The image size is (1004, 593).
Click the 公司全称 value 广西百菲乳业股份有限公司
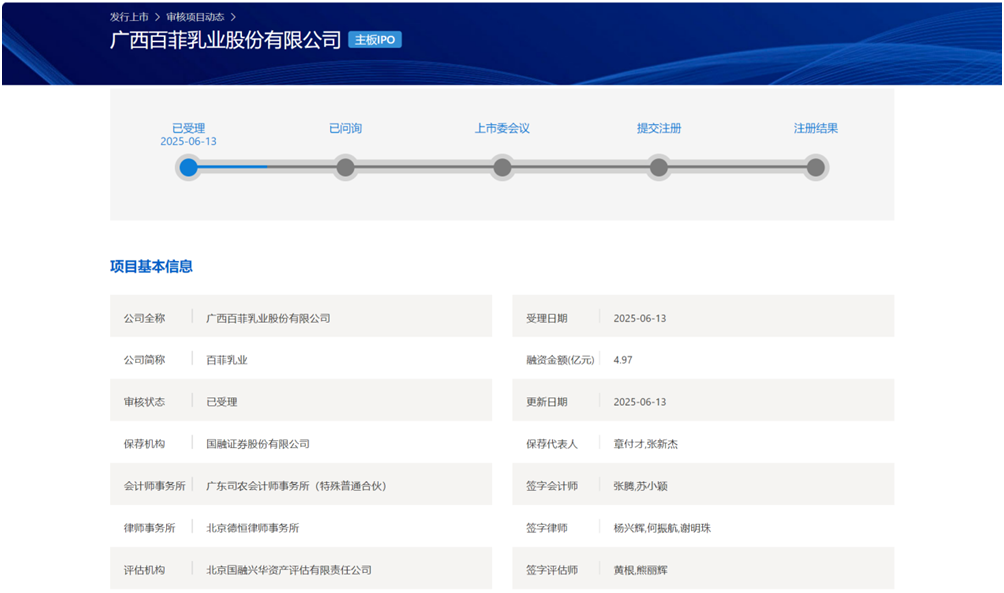[268, 318]
